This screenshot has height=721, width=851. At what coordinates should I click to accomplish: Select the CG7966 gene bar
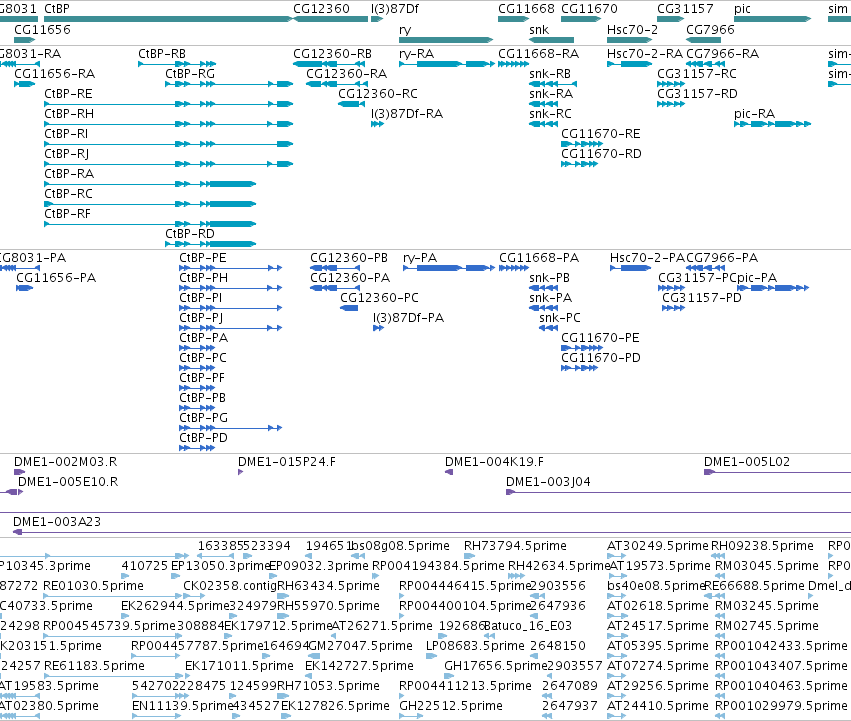tap(703, 40)
